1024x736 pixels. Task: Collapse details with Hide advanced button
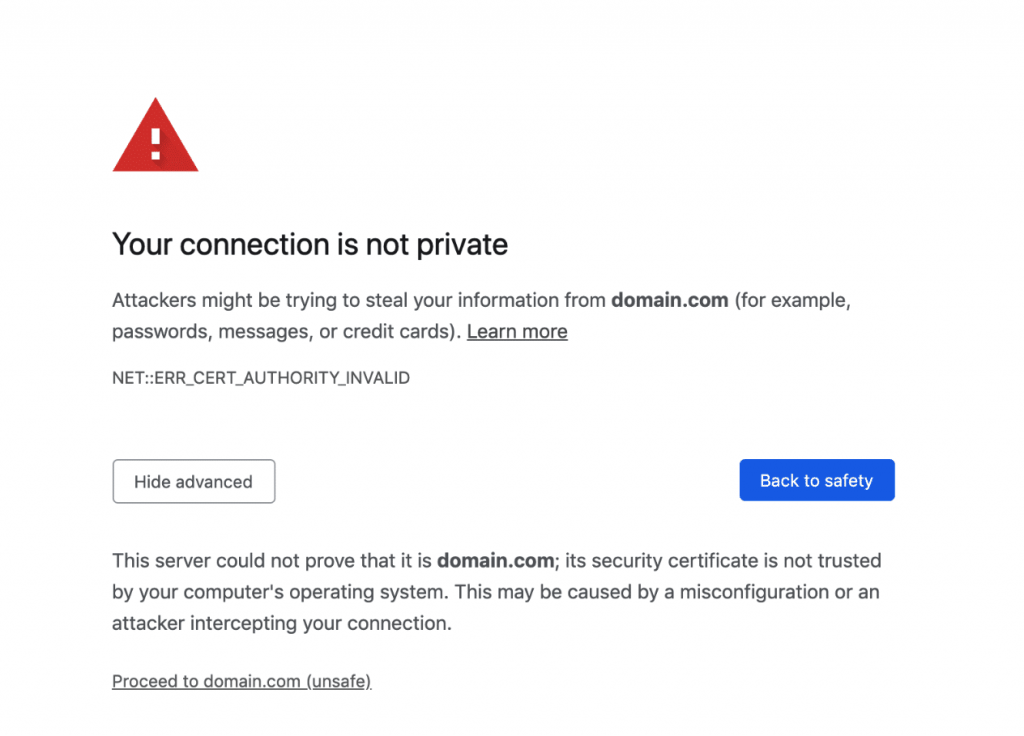pyautogui.click(x=193, y=482)
